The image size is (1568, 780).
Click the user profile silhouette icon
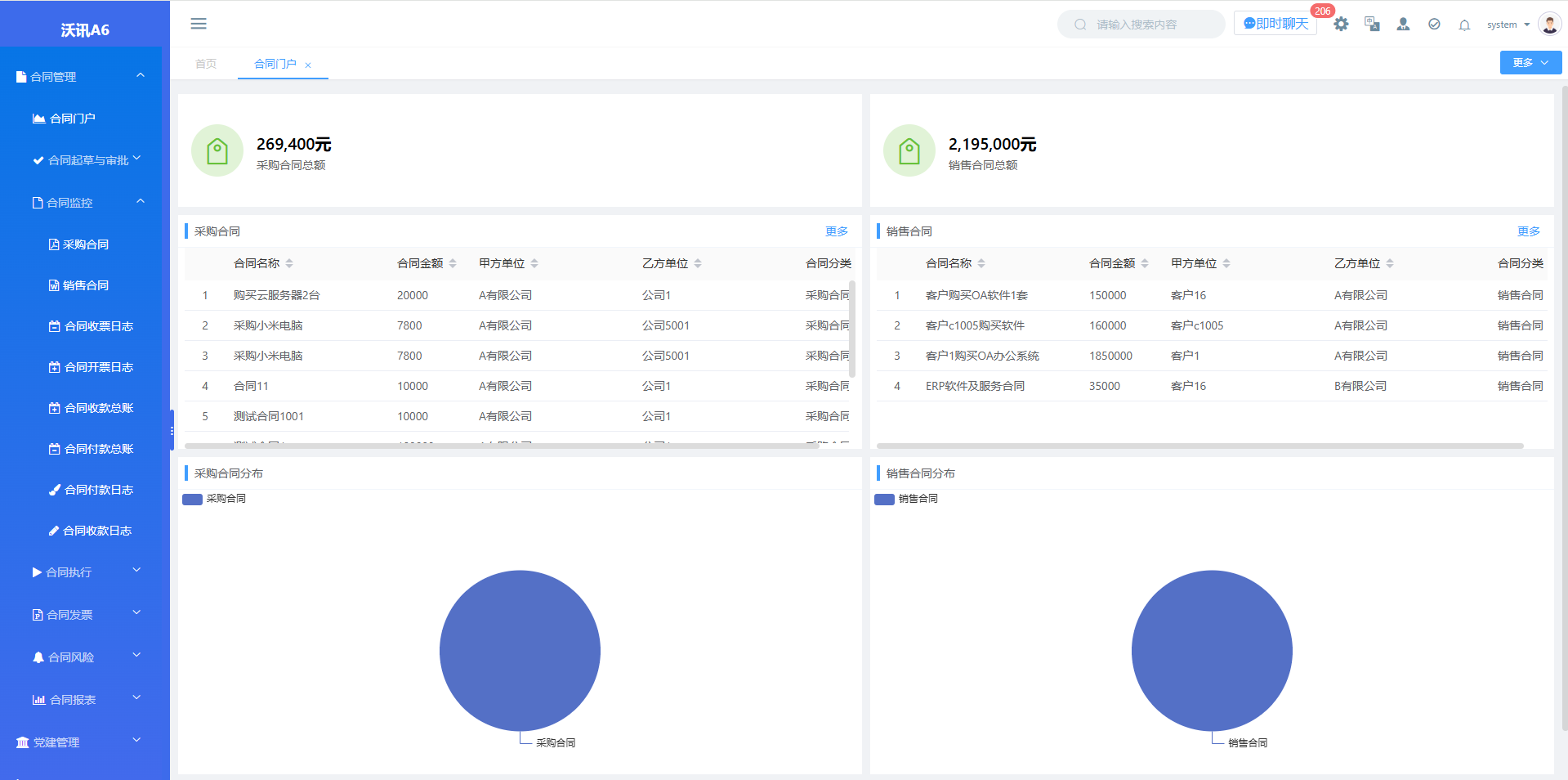1403,25
